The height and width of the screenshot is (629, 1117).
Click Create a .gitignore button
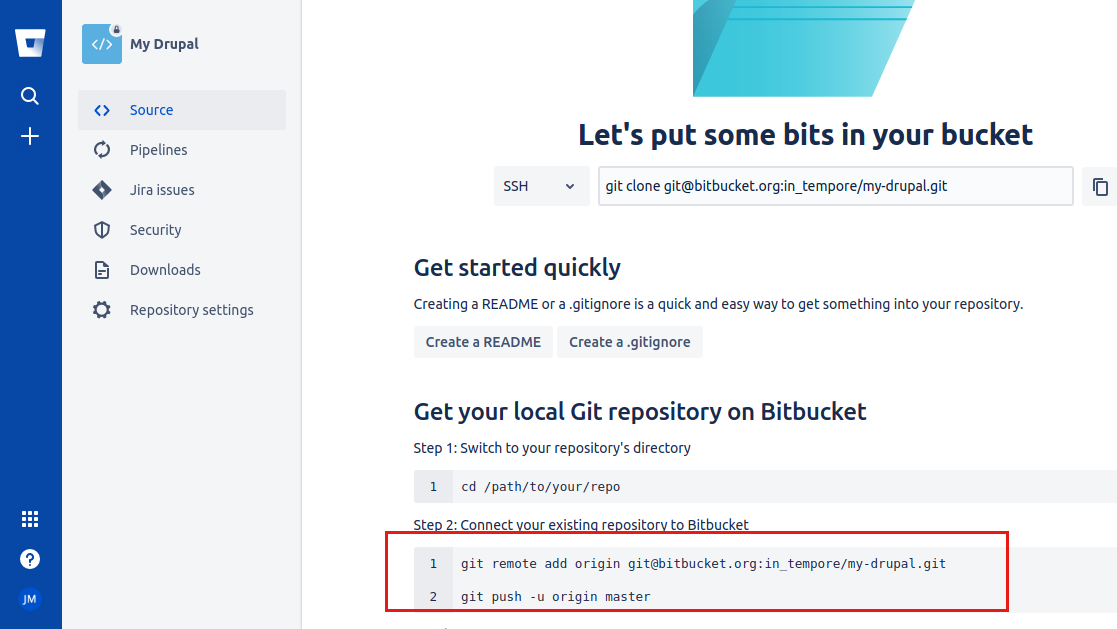point(630,342)
